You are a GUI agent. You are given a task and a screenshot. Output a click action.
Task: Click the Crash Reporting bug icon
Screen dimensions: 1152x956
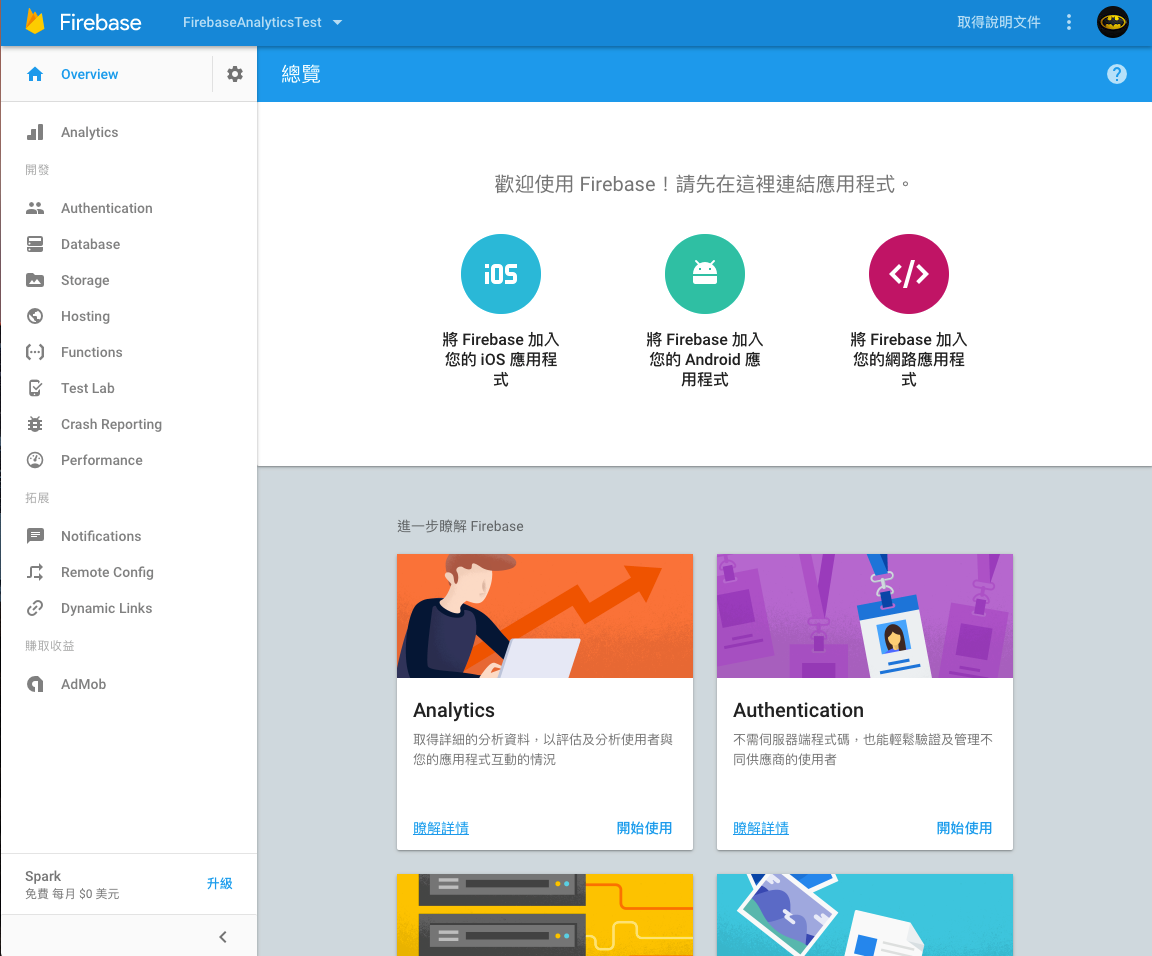pyautogui.click(x=35, y=424)
